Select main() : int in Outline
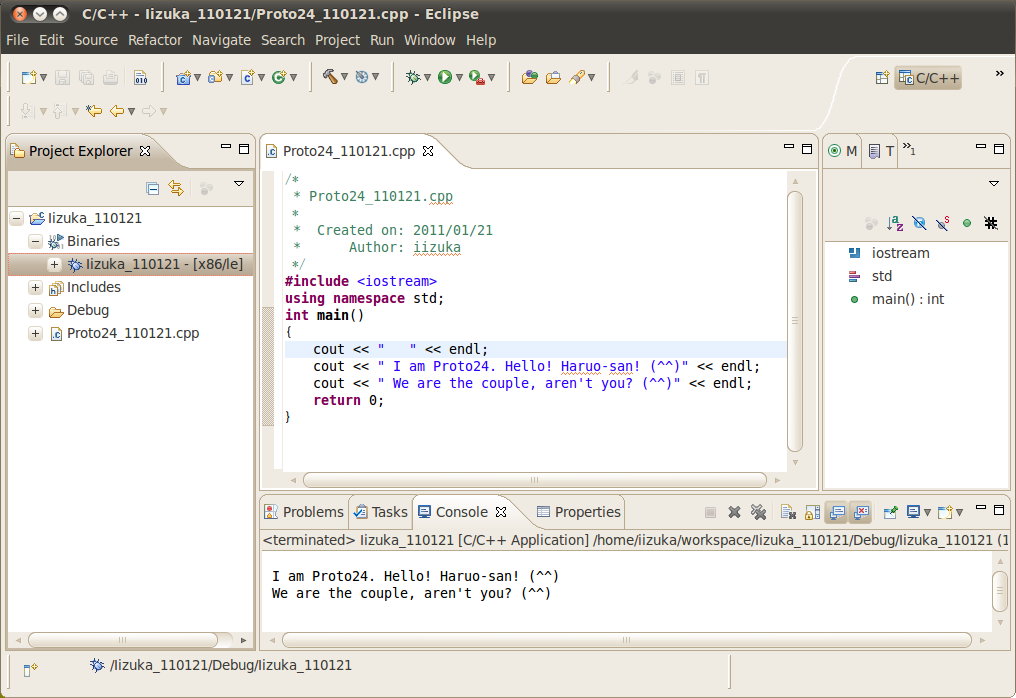The image size is (1016, 698). tap(907, 299)
